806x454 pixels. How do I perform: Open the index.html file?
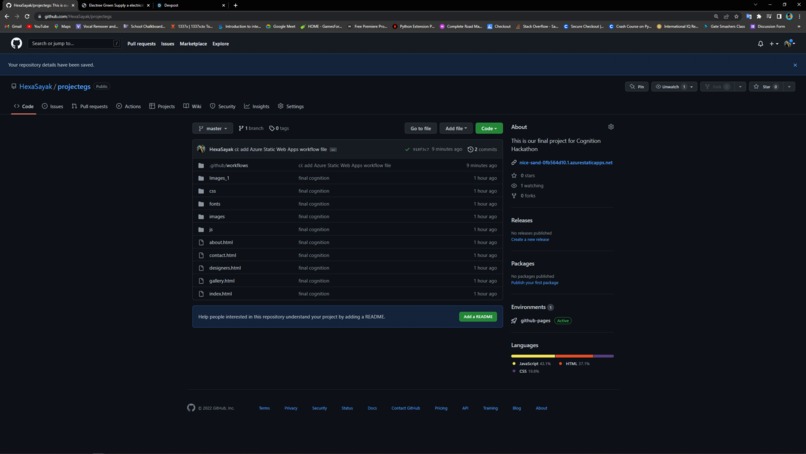tap(221, 294)
